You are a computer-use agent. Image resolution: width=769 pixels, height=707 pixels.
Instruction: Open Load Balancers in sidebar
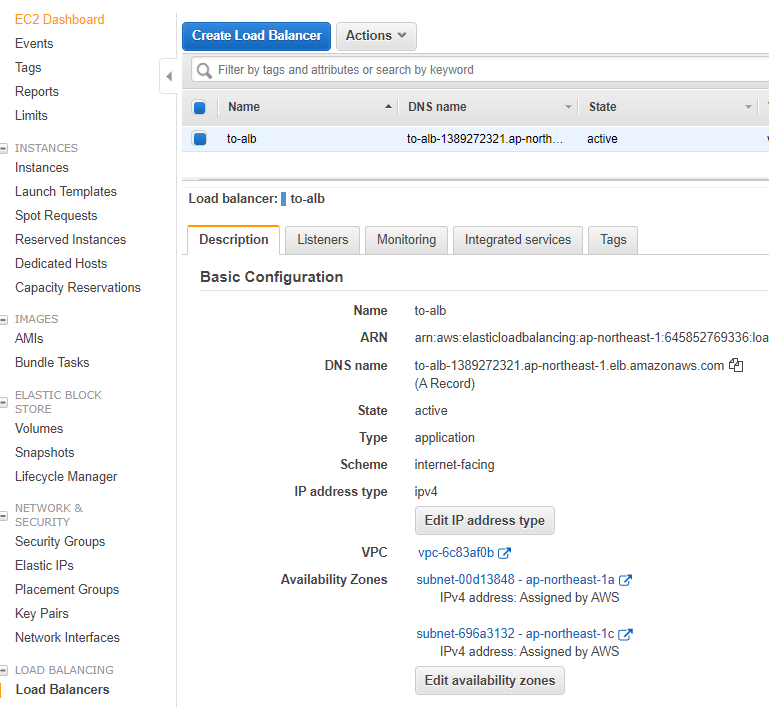coord(62,690)
